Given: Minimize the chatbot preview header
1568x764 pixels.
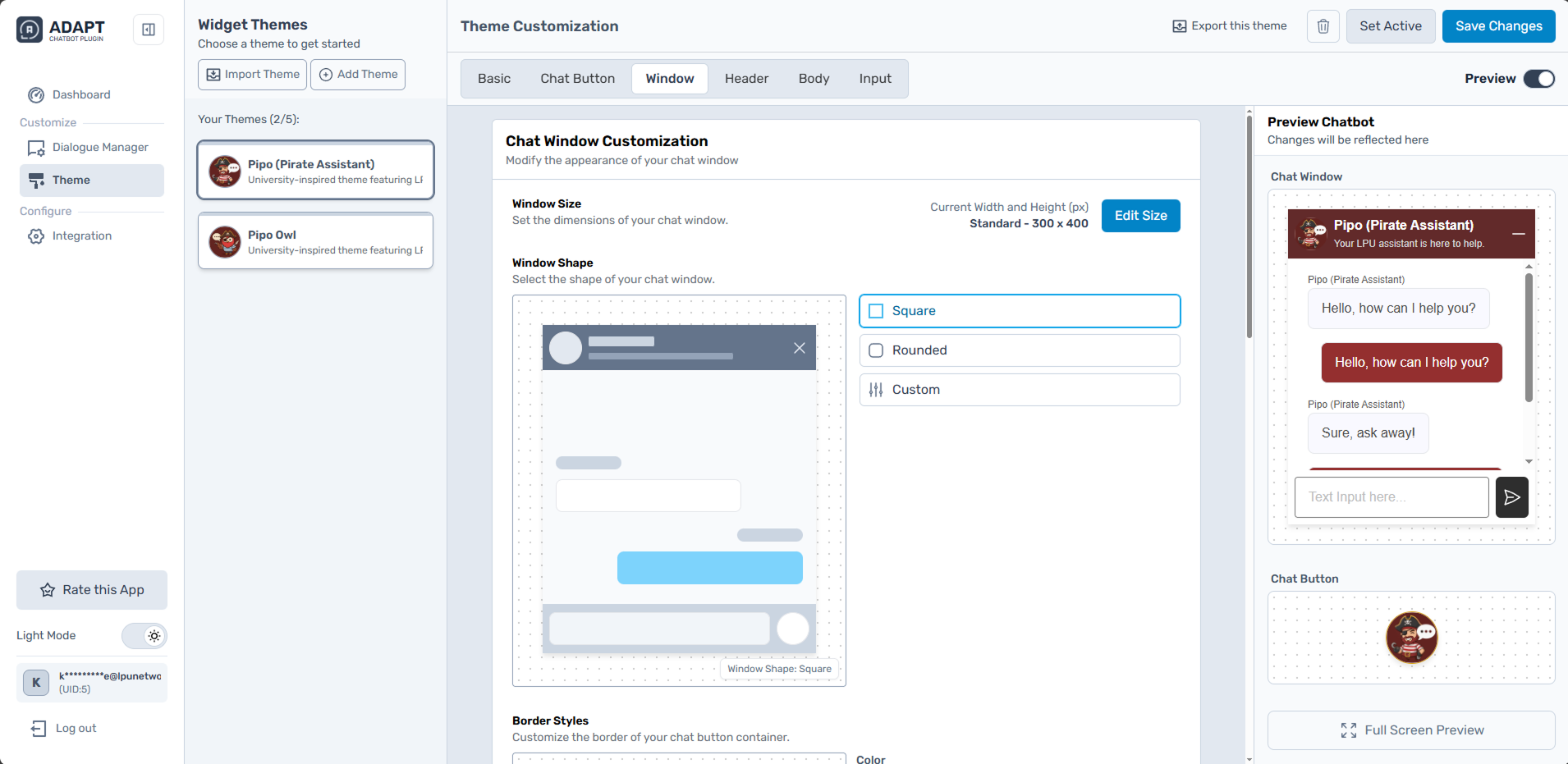Looking at the screenshot, I should click(1519, 234).
